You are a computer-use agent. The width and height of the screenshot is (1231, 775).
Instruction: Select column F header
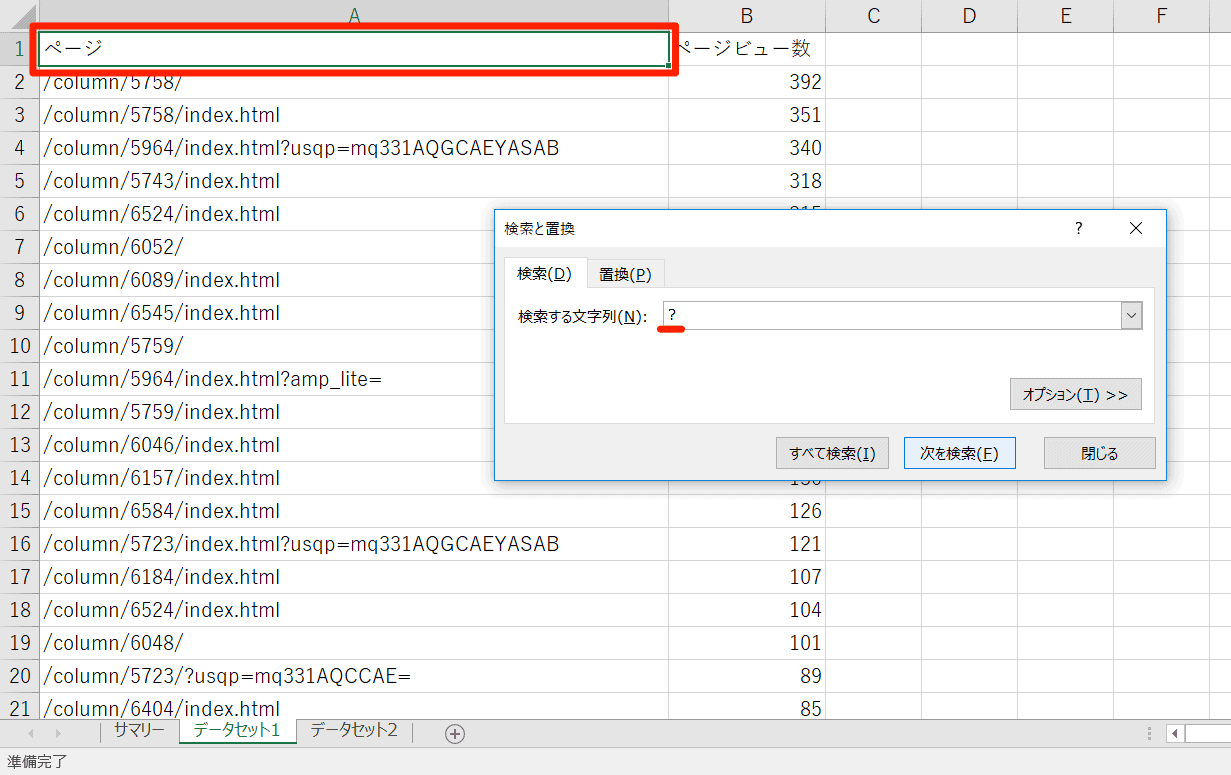click(1161, 15)
